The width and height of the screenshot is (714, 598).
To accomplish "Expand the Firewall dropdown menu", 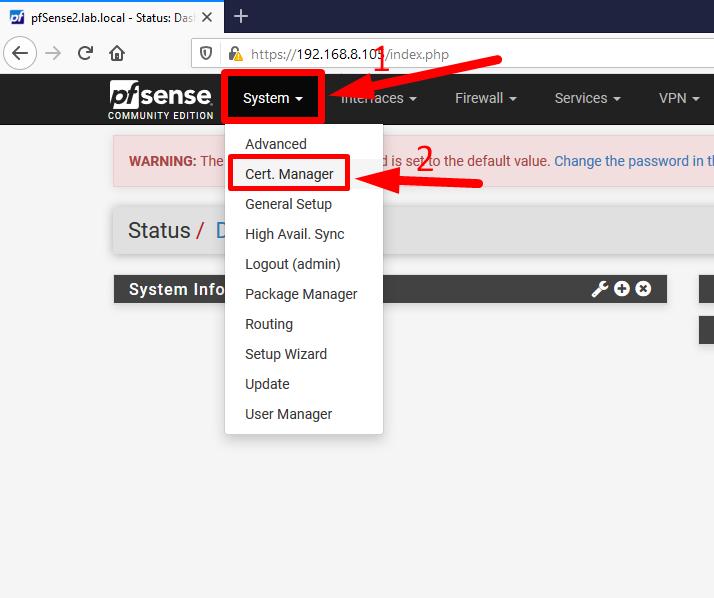I will click(x=485, y=98).
